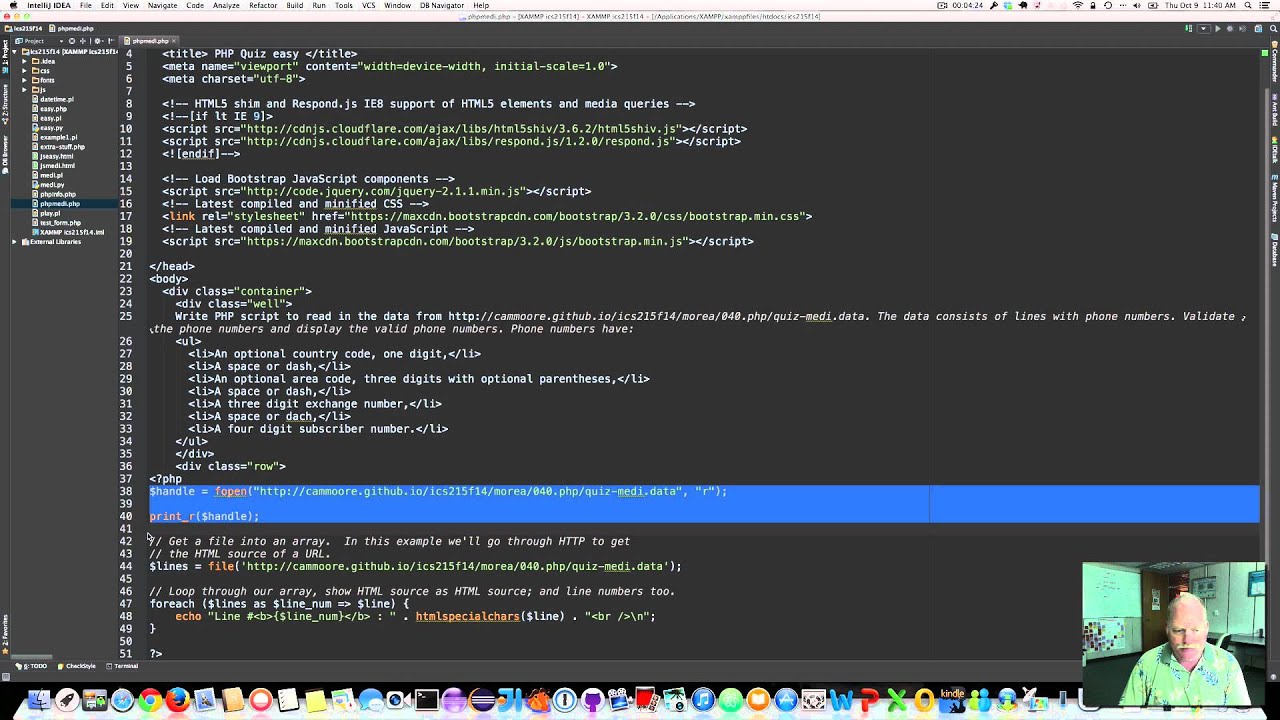Image resolution: width=1280 pixels, height=720 pixels.
Task: Expand the .idea folder
Action: 24,61
